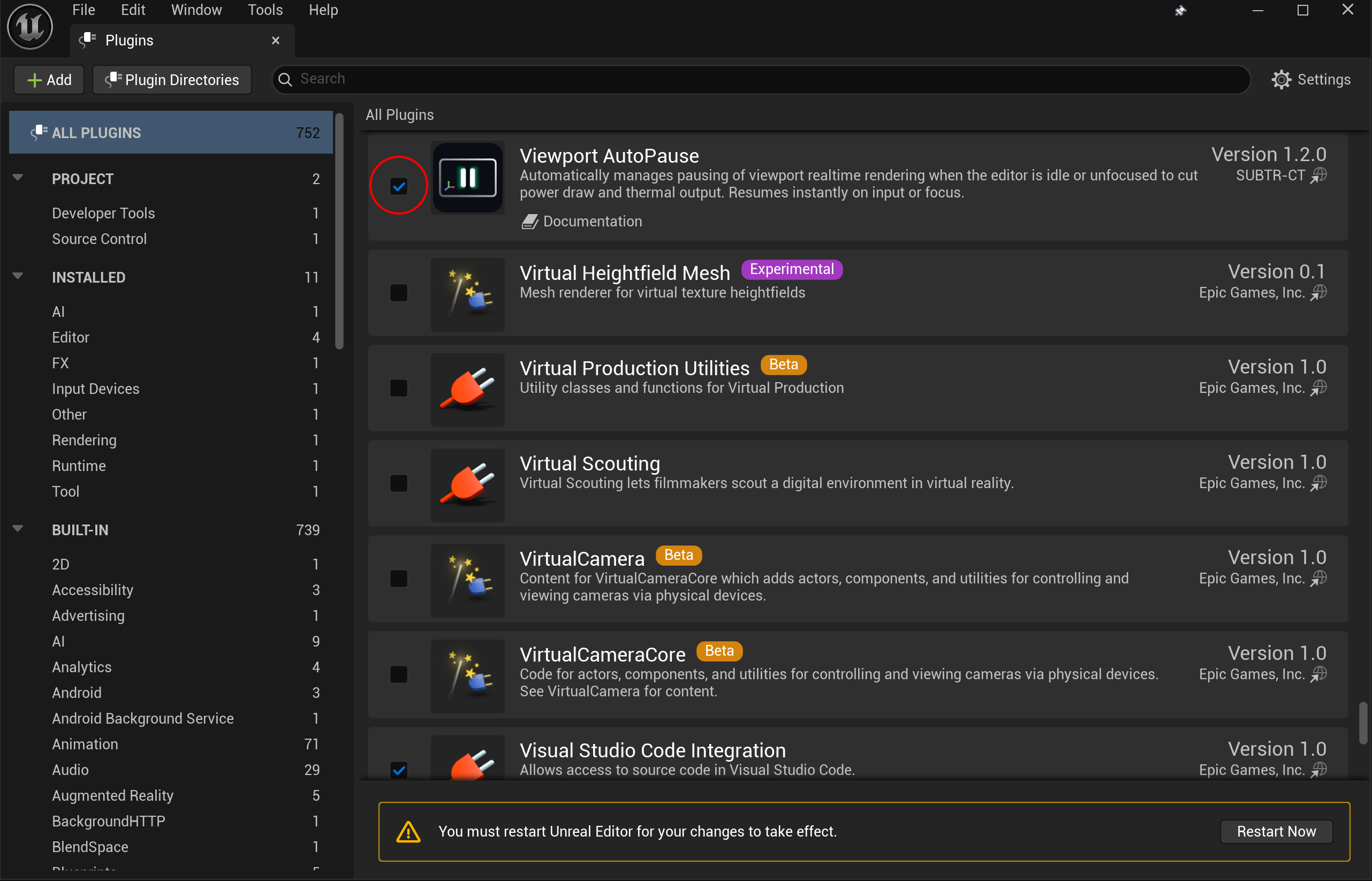Open author link icon for Virtual Scouting

tap(1319, 483)
